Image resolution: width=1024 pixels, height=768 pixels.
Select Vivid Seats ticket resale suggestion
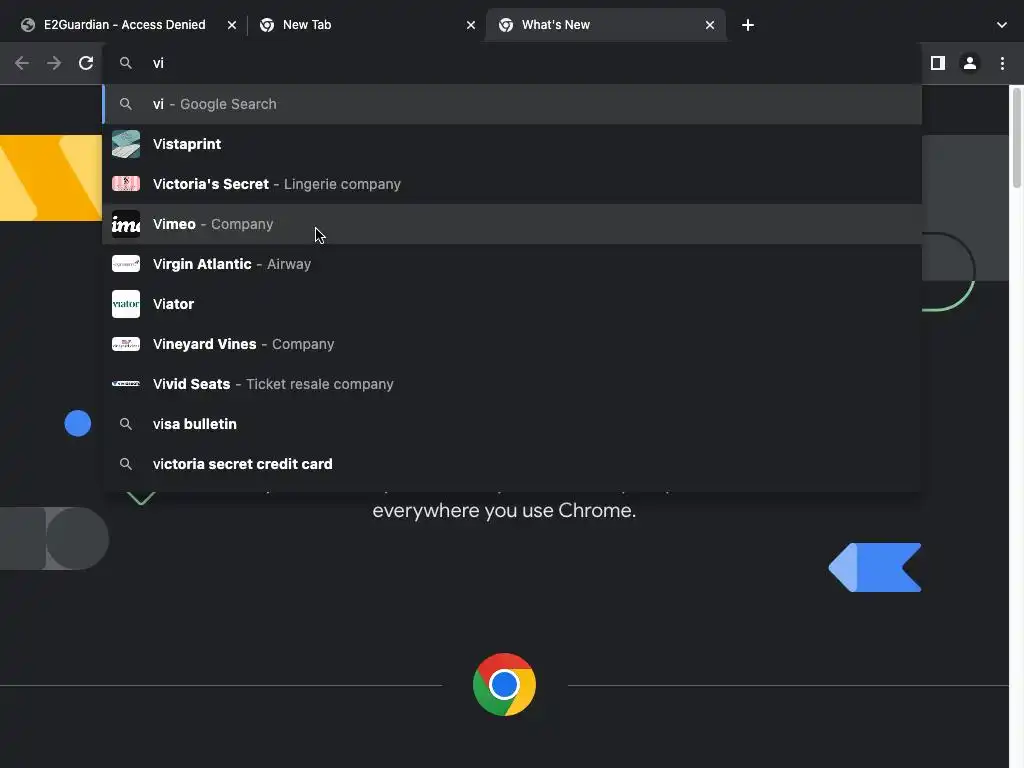pos(512,384)
